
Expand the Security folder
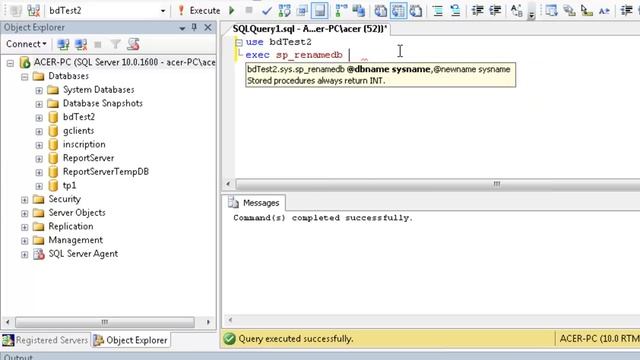pyautogui.click(x=24, y=200)
